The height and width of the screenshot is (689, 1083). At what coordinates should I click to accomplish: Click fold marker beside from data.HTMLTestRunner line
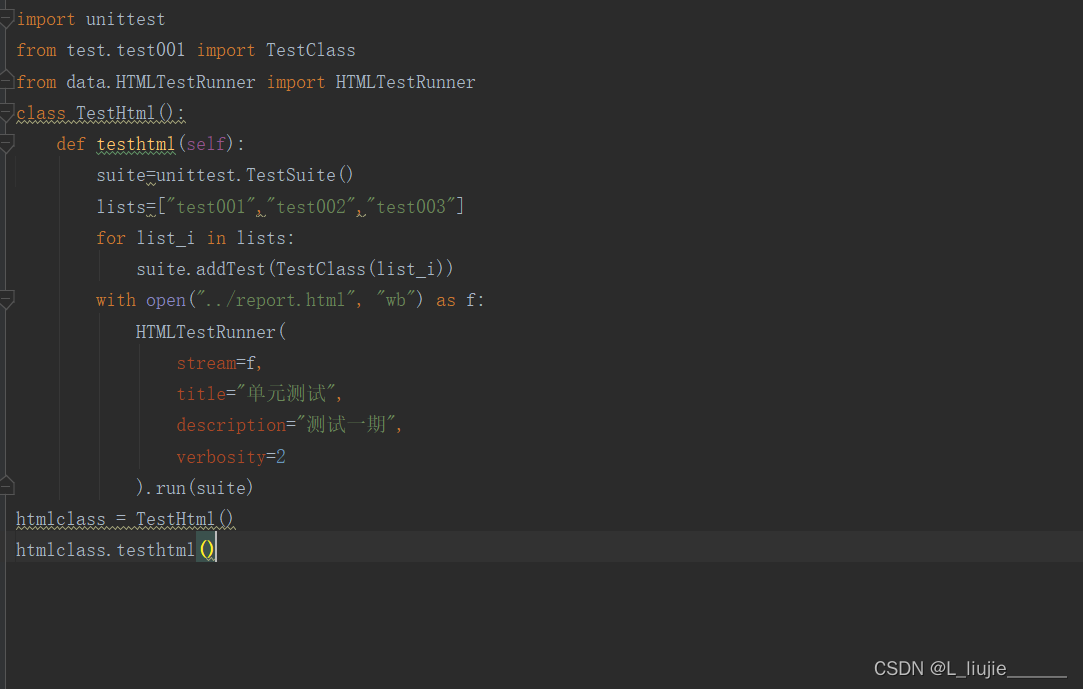[6, 80]
